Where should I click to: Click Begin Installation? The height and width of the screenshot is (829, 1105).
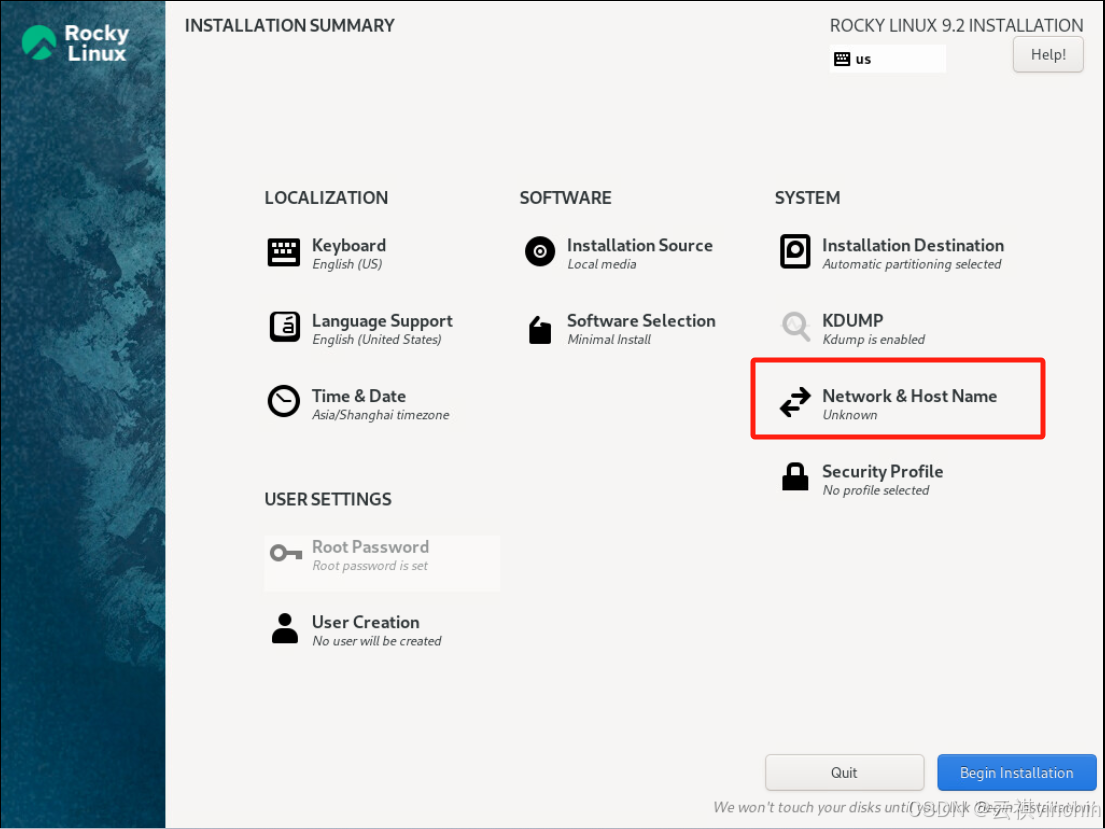(1016, 773)
